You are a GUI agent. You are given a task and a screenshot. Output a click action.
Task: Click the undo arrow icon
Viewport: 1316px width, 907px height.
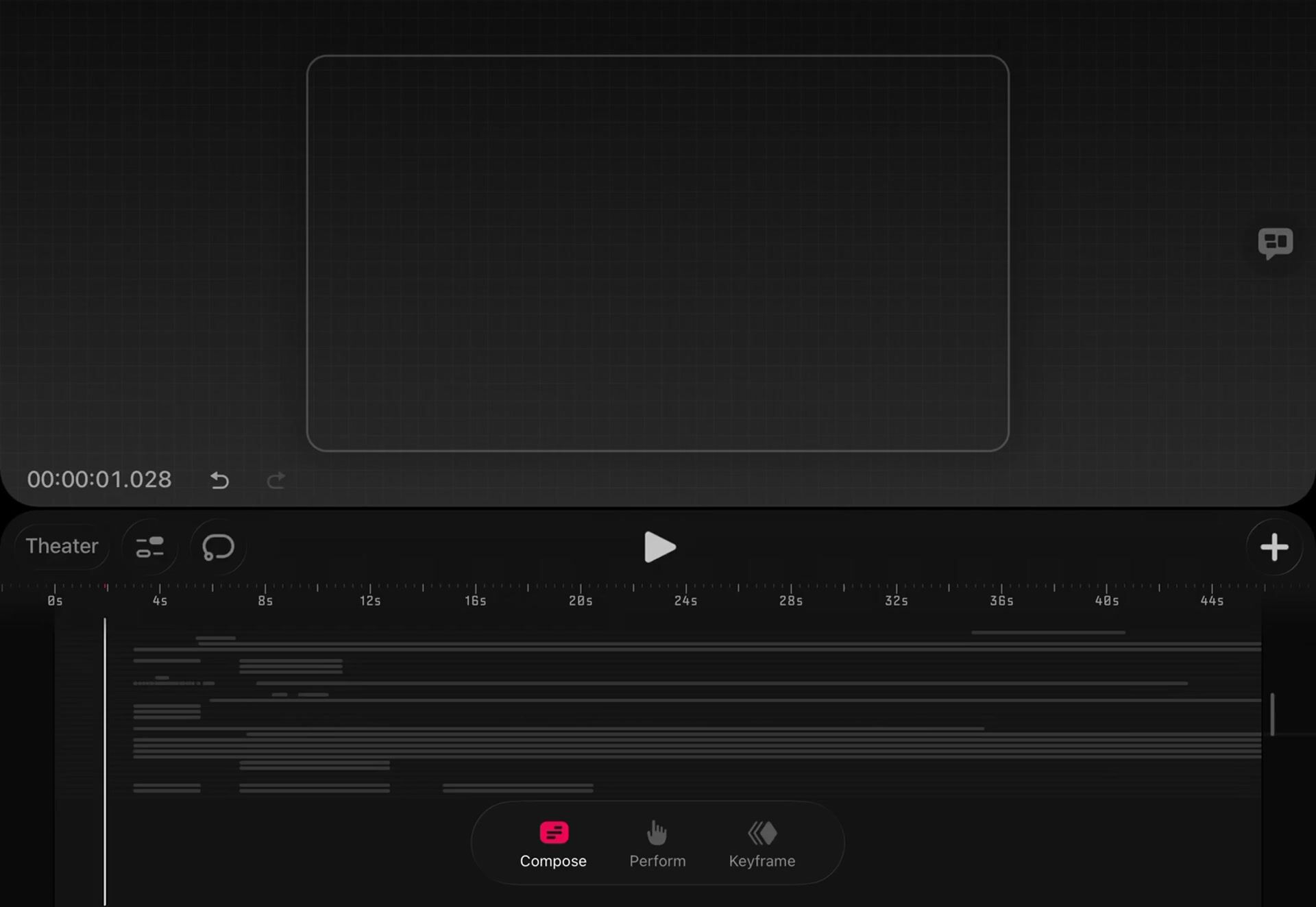coord(219,480)
